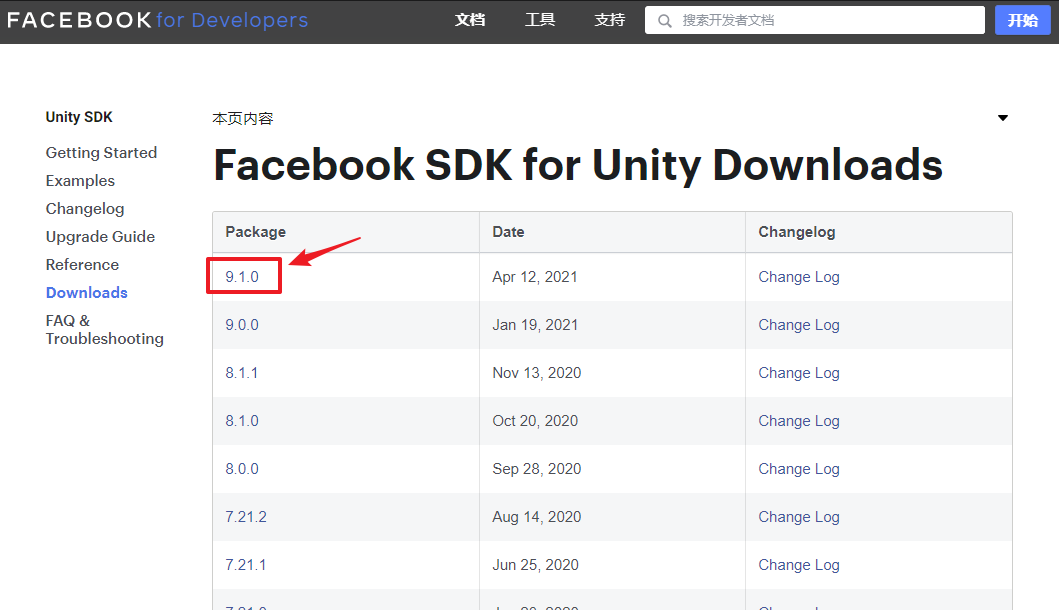The height and width of the screenshot is (610, 1059).
Task: Open the 文档 menu
Action: click(x=470, y=20)
